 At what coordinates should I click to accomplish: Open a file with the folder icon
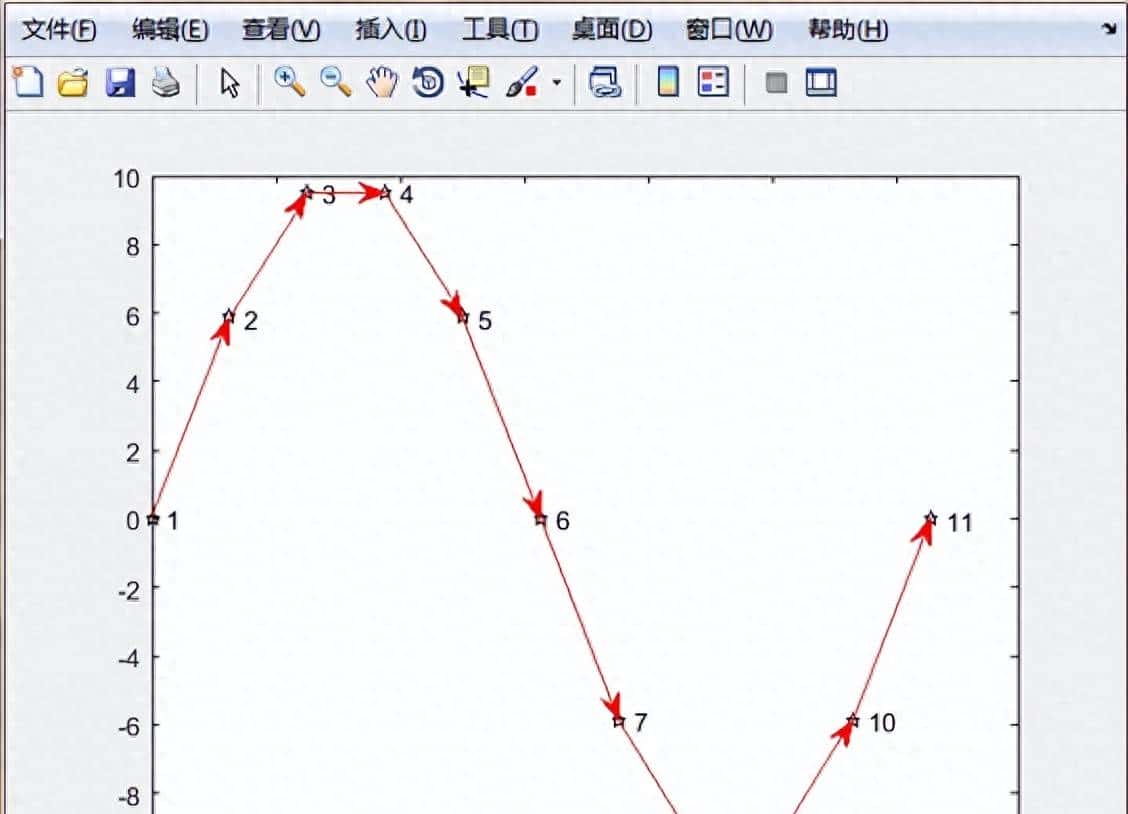(73, 83)
